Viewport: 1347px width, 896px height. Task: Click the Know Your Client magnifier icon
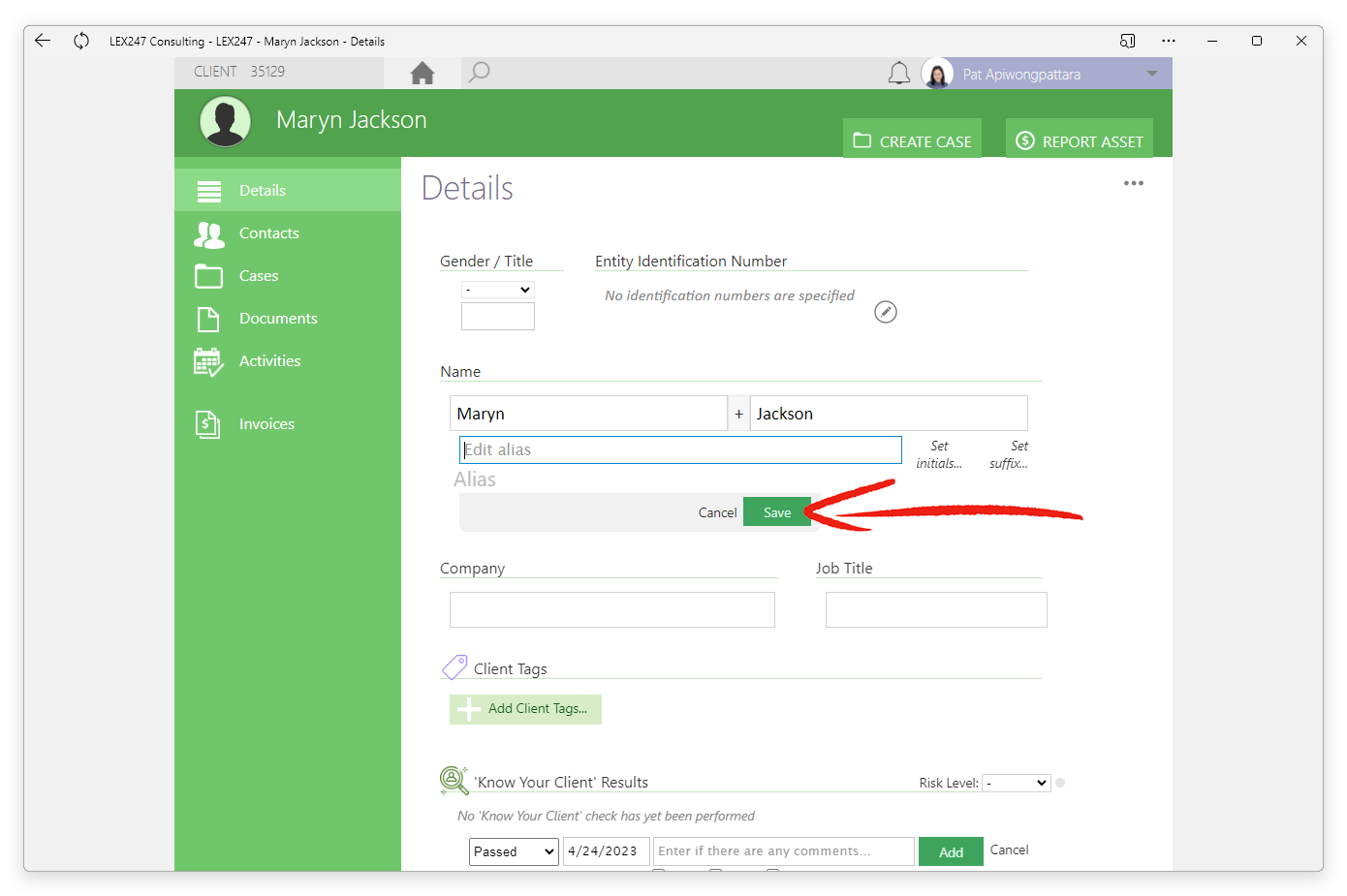(454, 780)
